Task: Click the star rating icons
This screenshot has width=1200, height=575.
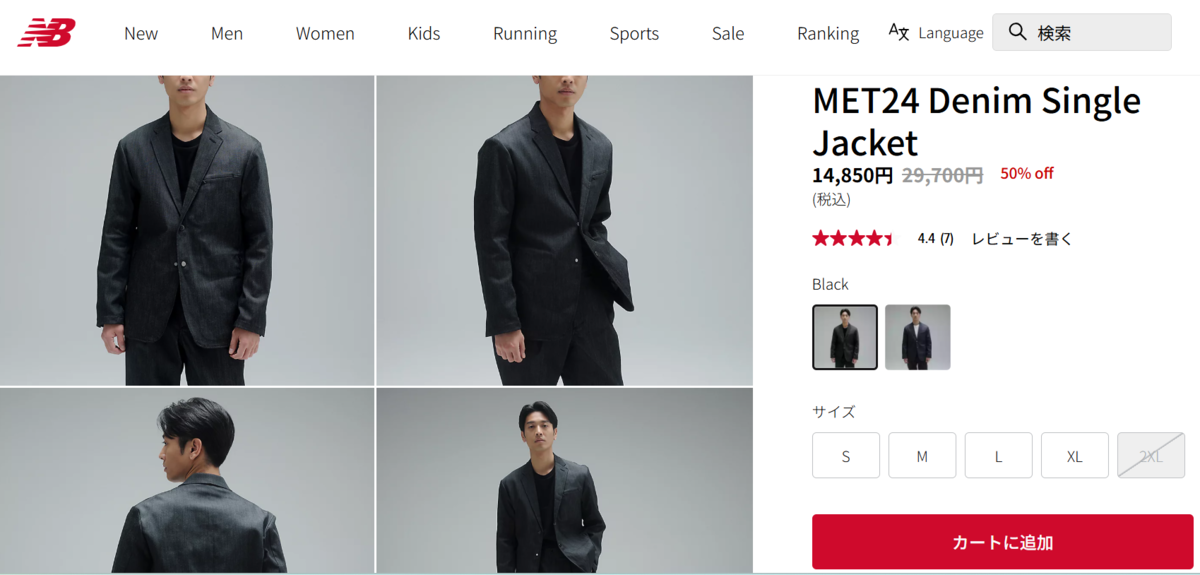Action: 853,239
